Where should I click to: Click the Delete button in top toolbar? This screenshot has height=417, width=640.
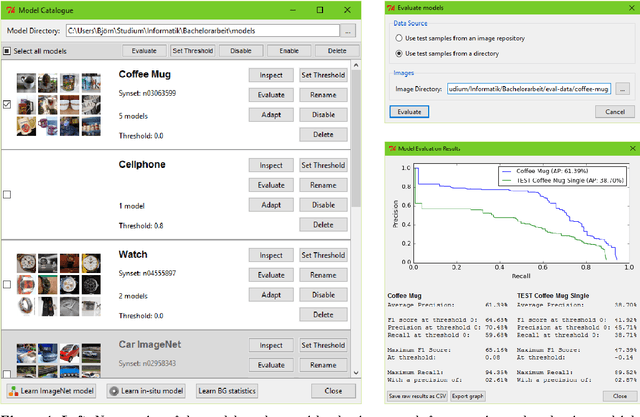click(337, 51)
